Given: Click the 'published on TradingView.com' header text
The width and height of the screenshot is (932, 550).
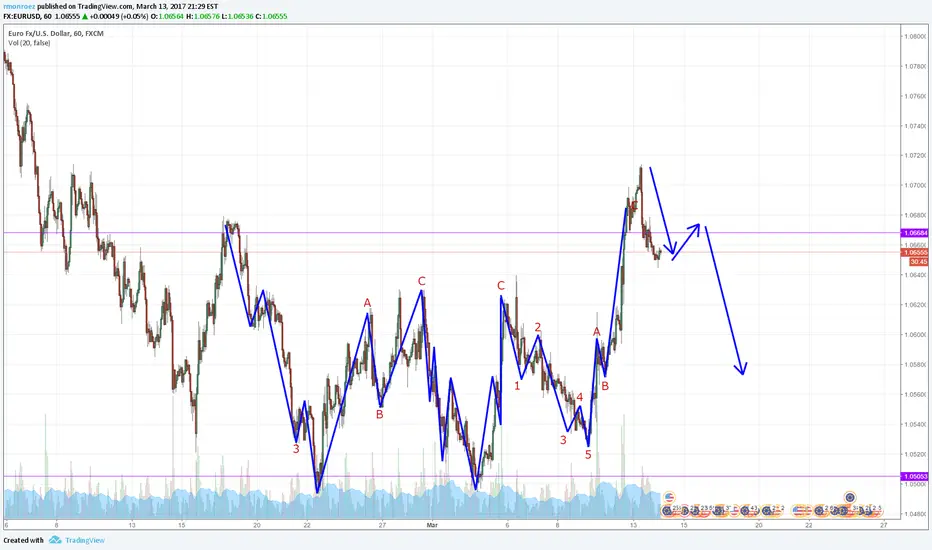Looking at the screenshot, I should tap(85, 7).
